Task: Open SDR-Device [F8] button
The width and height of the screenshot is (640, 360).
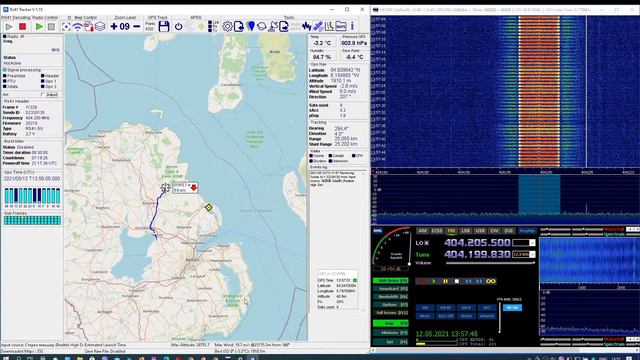Action: click(x=391, y=281)
